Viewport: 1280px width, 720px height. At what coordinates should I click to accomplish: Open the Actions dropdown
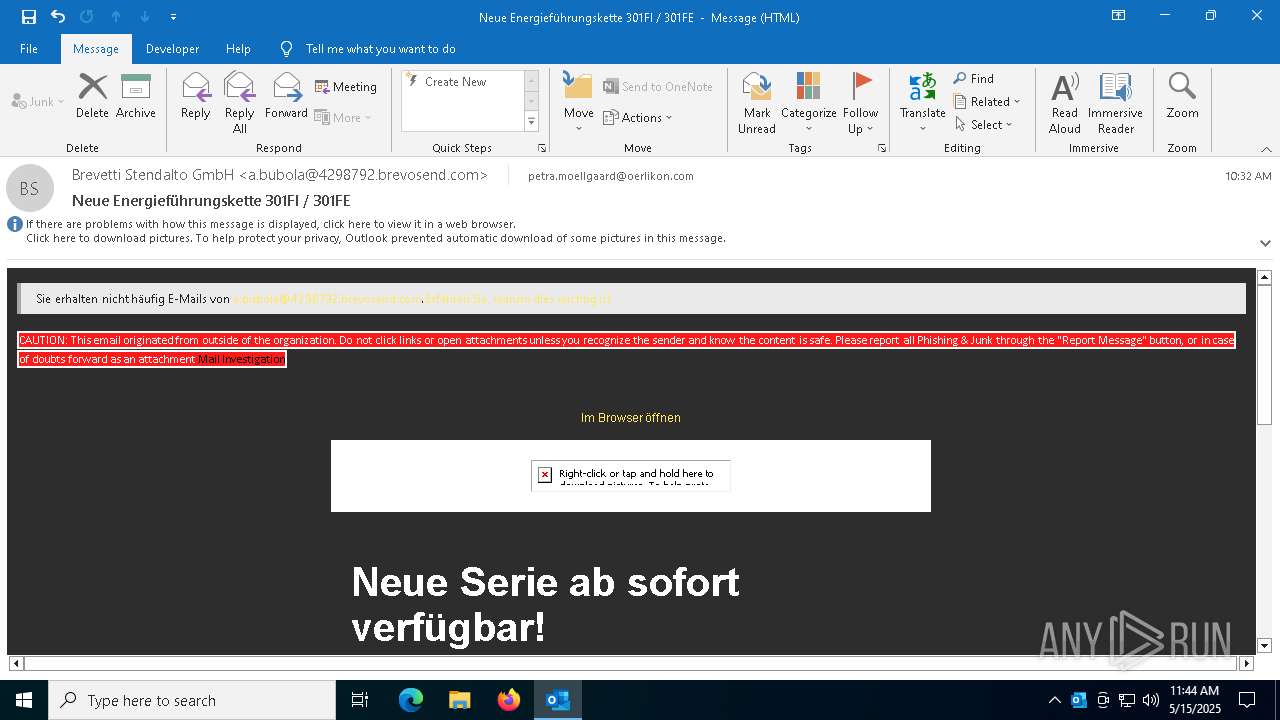tap(638, 117)
